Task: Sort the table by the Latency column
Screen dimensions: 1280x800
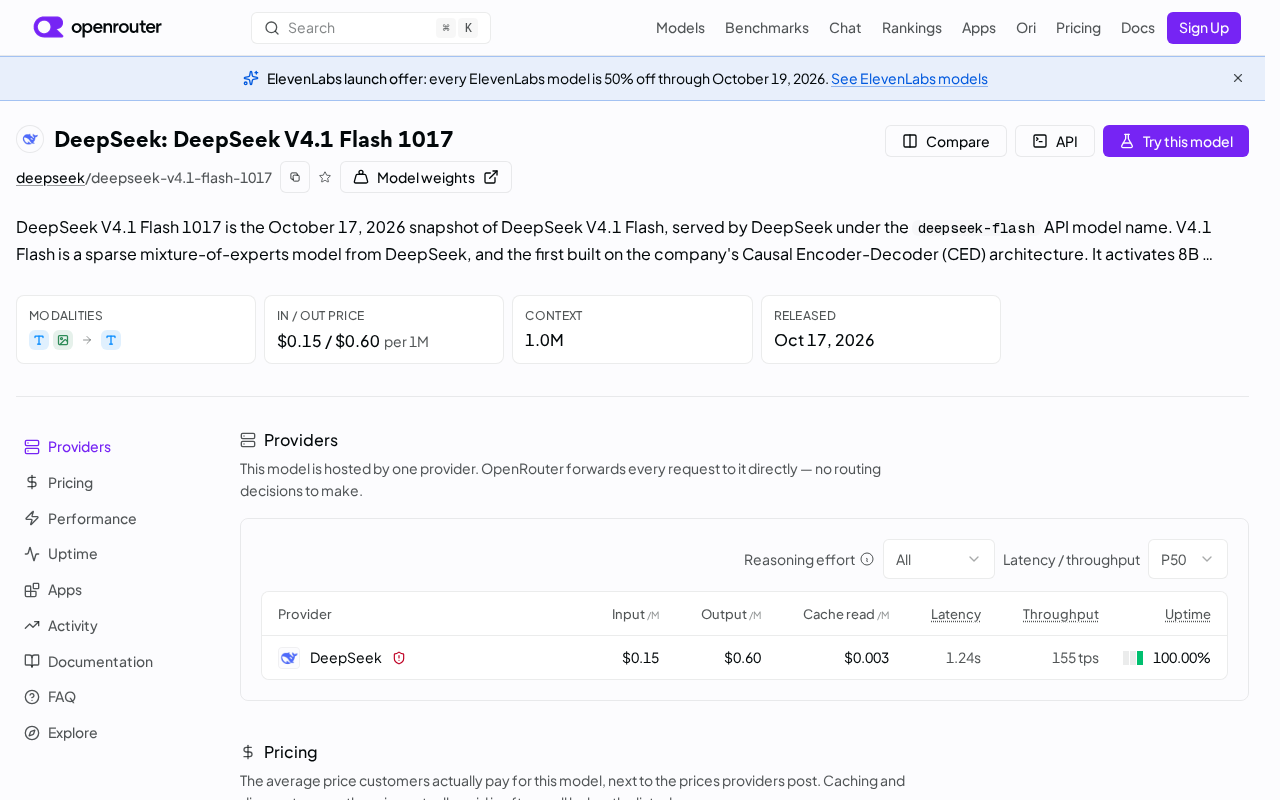Action: click(x=956, y=614)
